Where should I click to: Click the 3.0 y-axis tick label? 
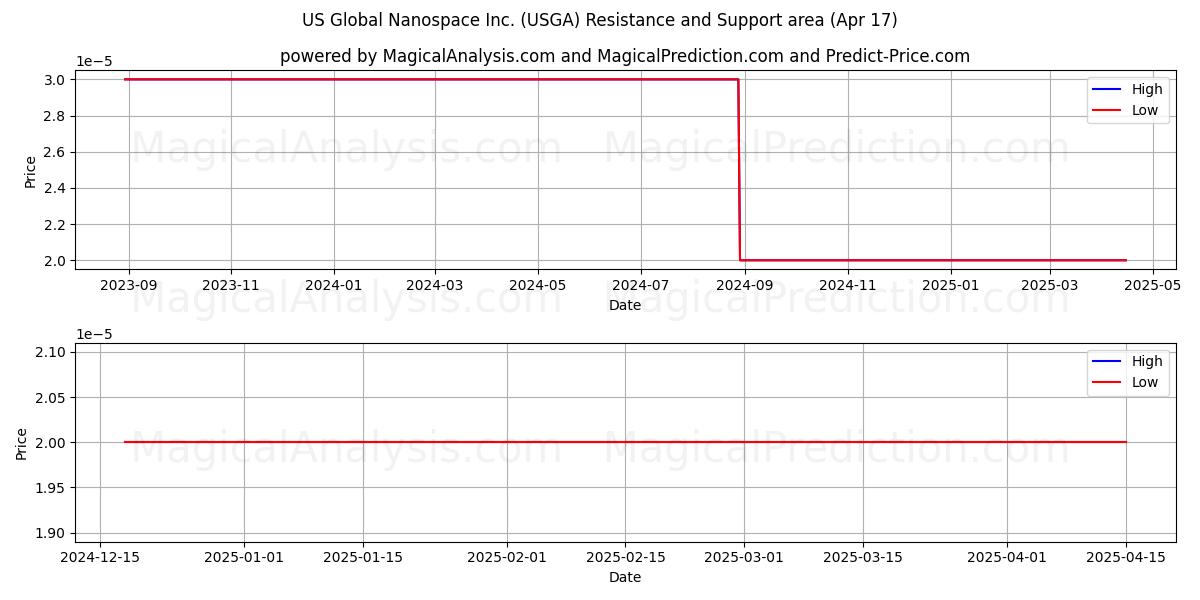56,80
